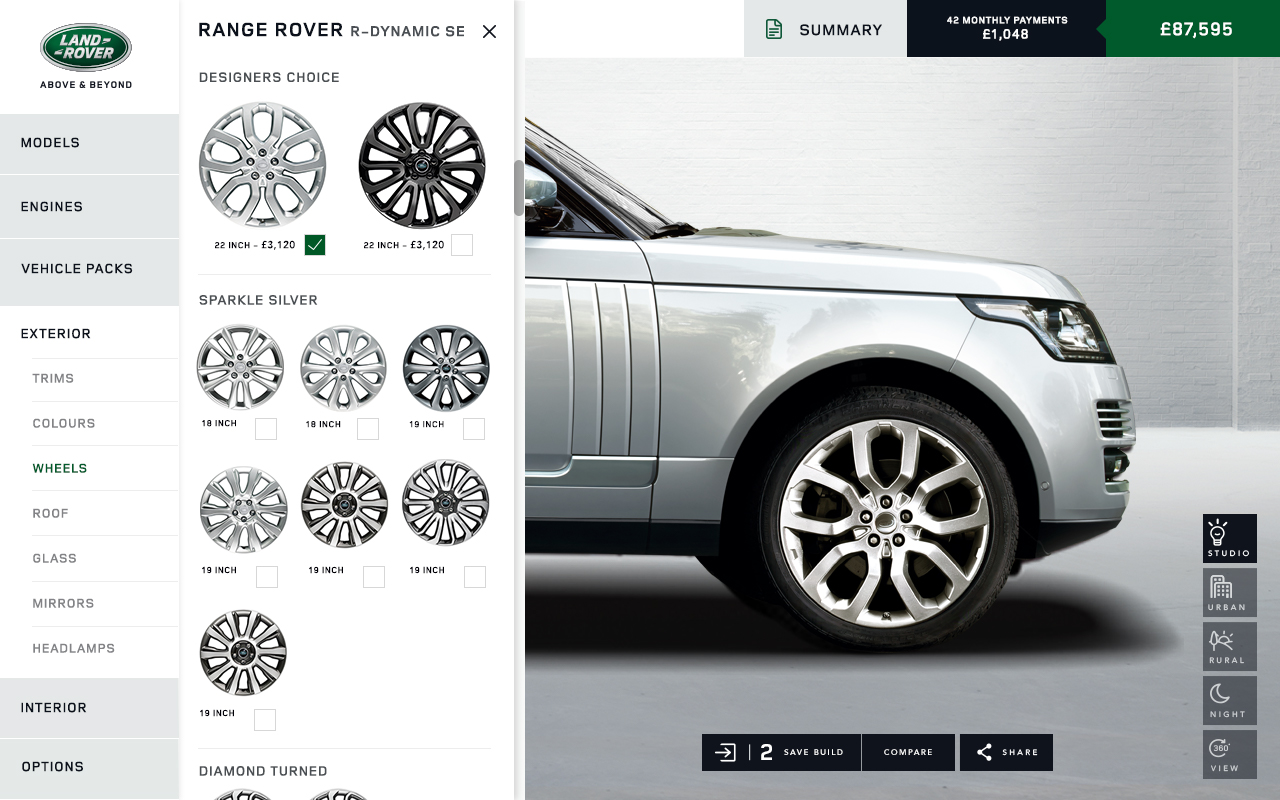1280x800 pixels.
Task: Go to Colours submenu
Action: [x=64, y=424]
